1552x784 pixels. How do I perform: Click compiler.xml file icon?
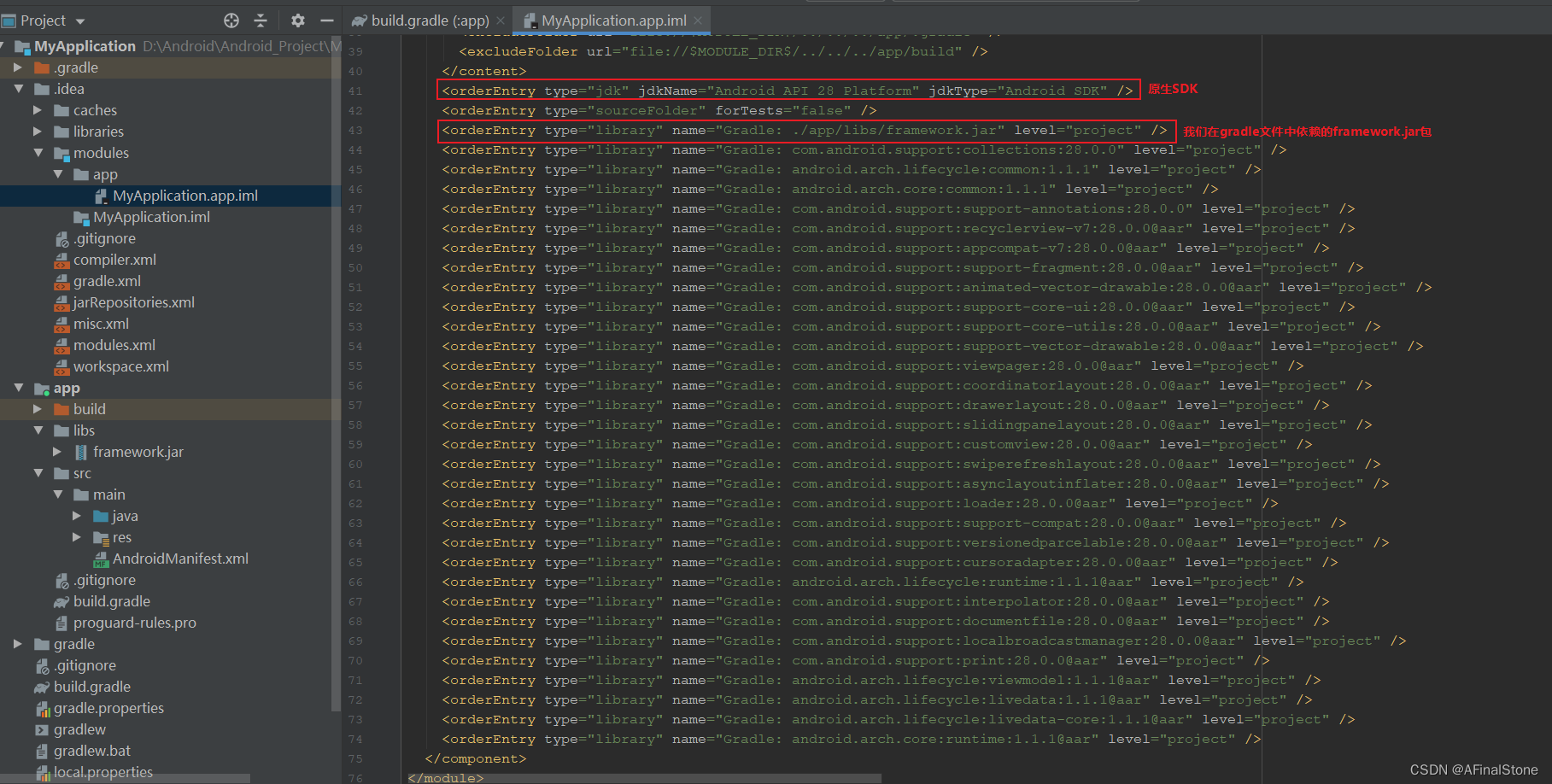coord(61,260)
